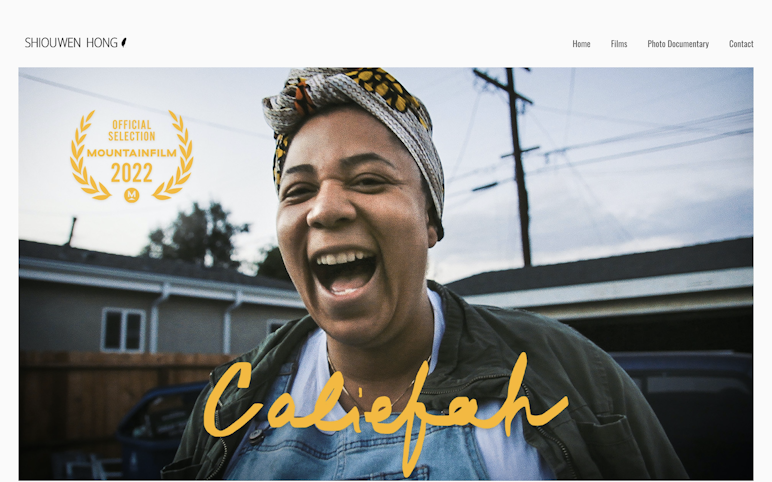Screen dimensions: 772x482
Task: Open the Home page from the navigation
Action: point(581,44)
